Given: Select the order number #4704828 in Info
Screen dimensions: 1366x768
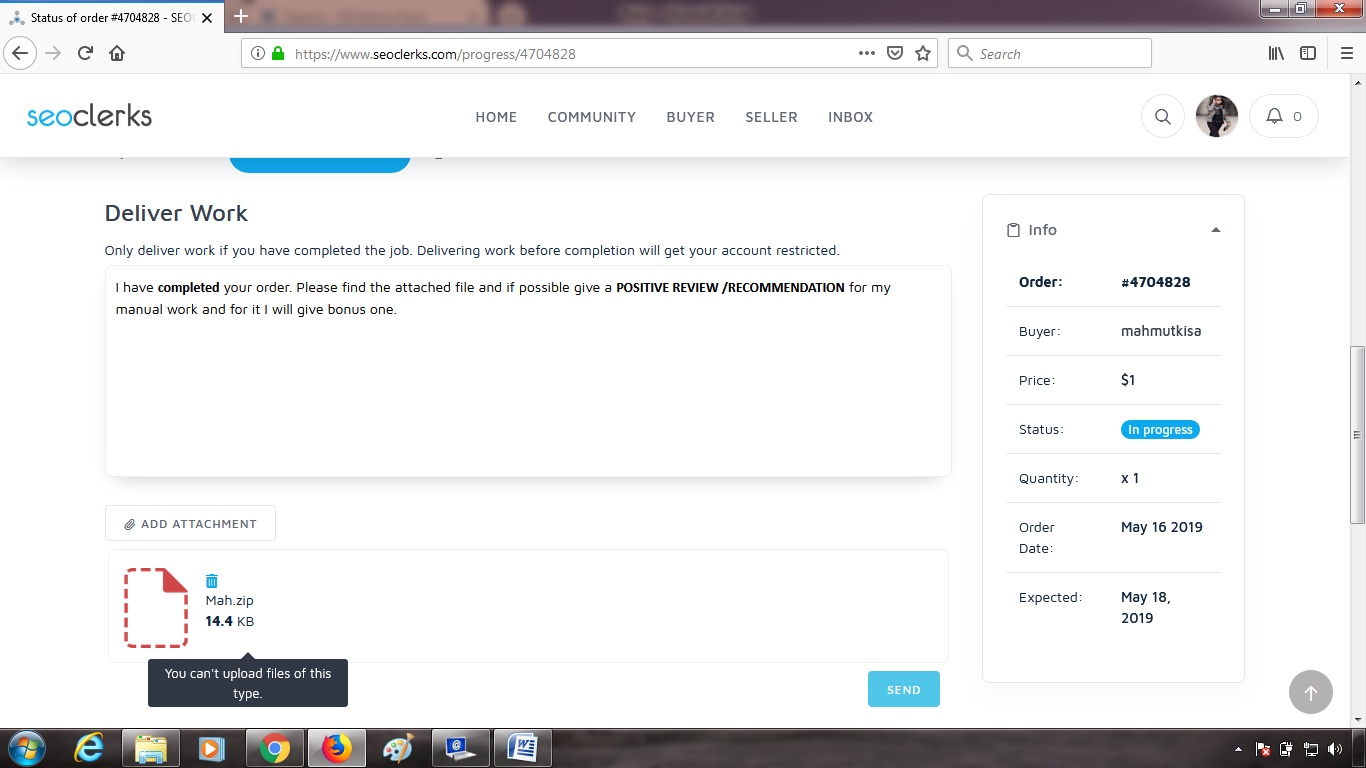Looking at the screenshot, I should pyautogui.click(x=1156, y=282).
